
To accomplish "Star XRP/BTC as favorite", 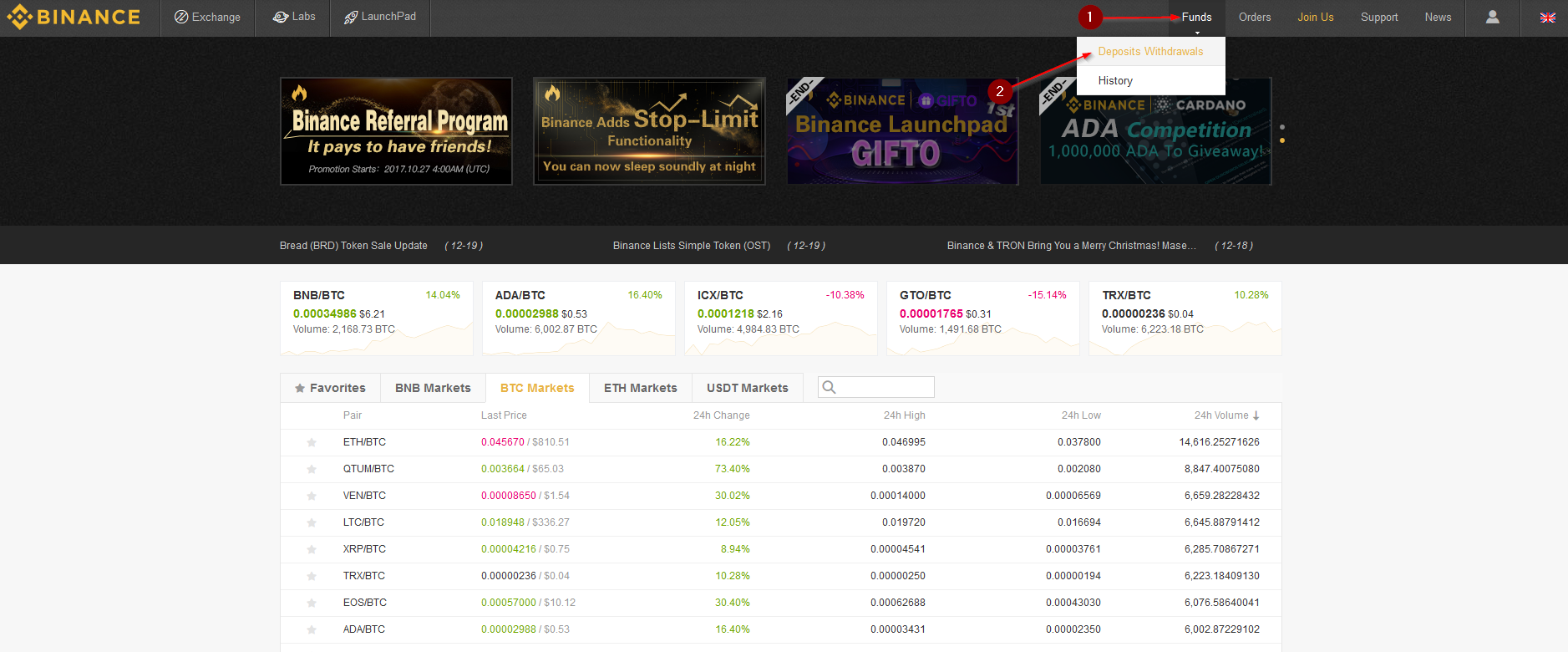I will coord(312,549).
